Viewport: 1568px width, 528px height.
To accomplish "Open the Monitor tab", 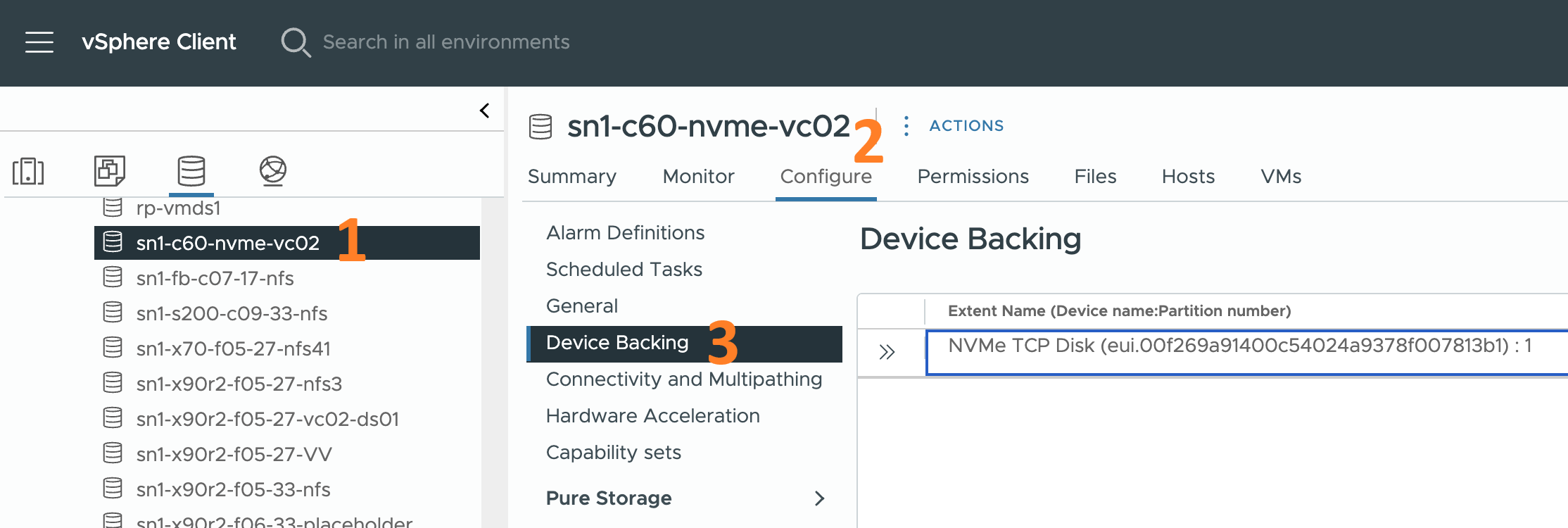I will point(697,177).
